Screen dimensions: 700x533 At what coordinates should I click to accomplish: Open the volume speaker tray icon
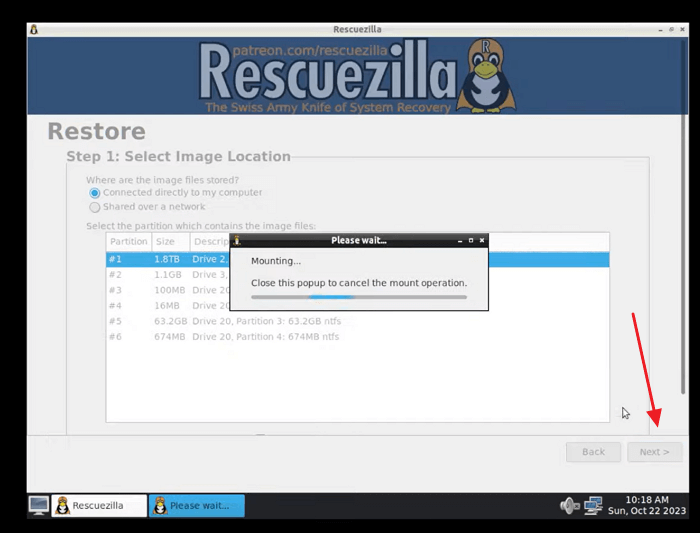click(570, 506)
